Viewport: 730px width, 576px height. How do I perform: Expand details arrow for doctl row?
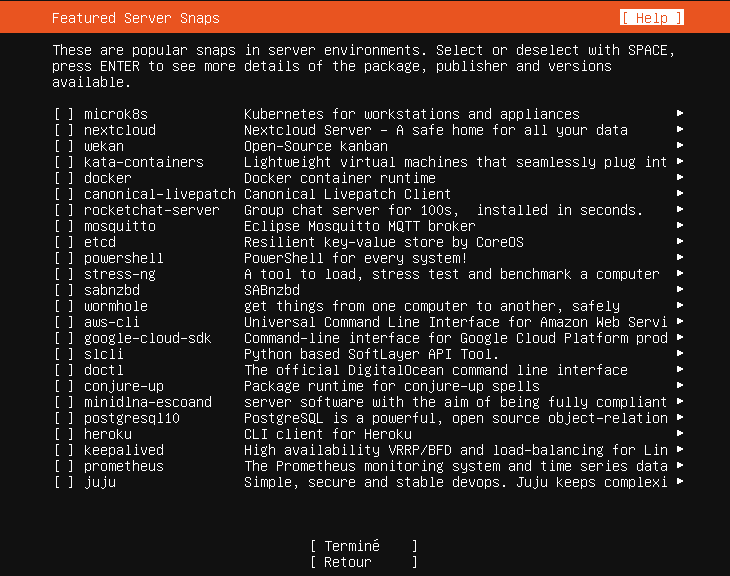point(680,369)
